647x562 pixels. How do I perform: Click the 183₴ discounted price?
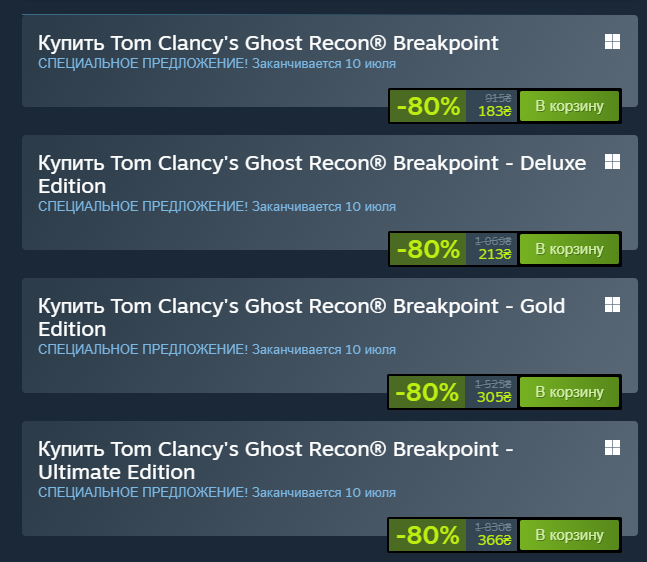pyautogui.click(x=494, y=111)
